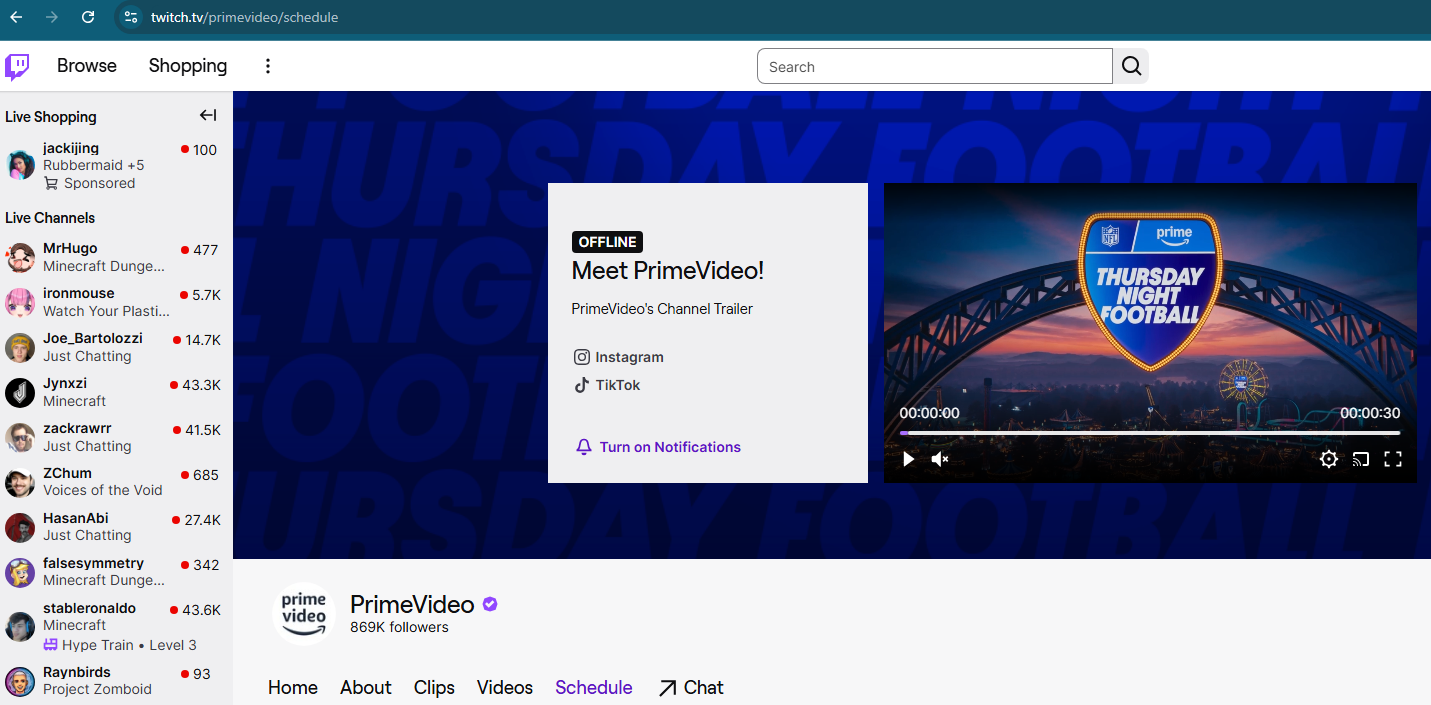Click ironmouse's 5.7K viewer count
The height and width of the screenshot is (705, 1431).
click(206, 295)
